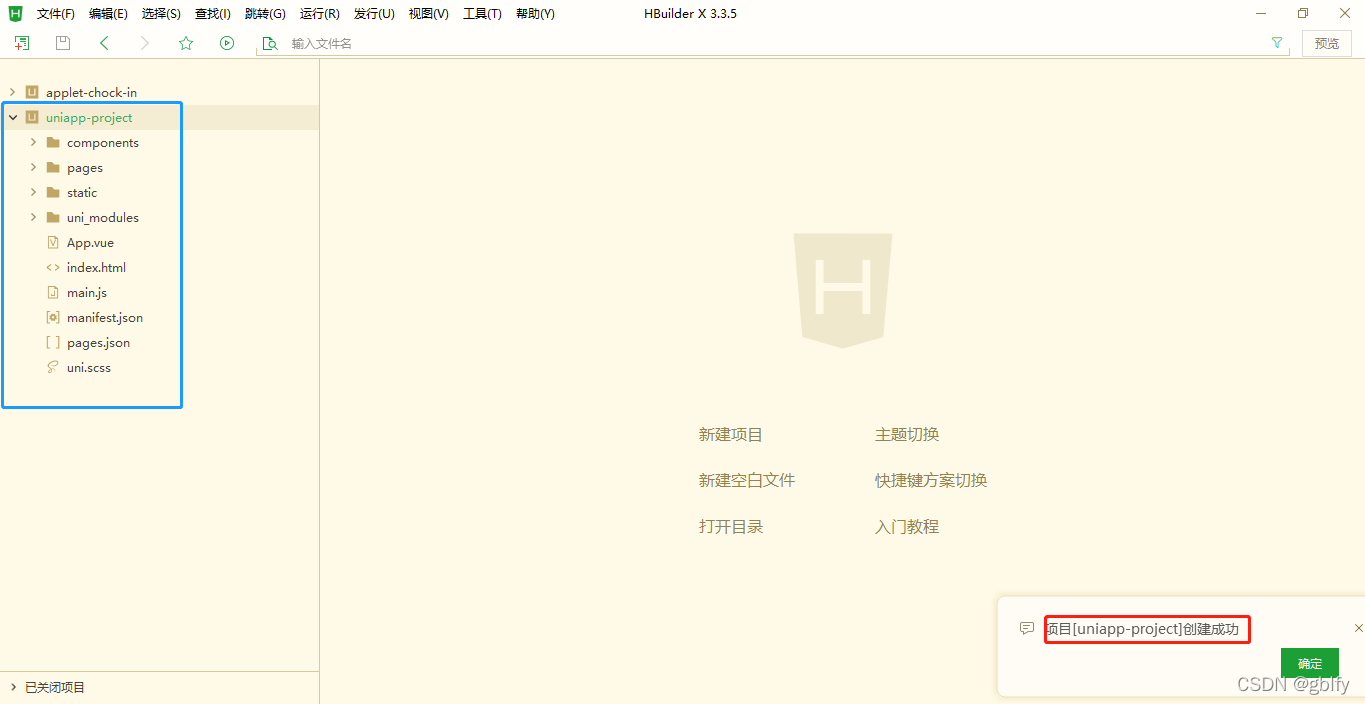Screen dimensions: 1365x704
Task: Click the manifest.json file icon
Action: click(53, 317)
